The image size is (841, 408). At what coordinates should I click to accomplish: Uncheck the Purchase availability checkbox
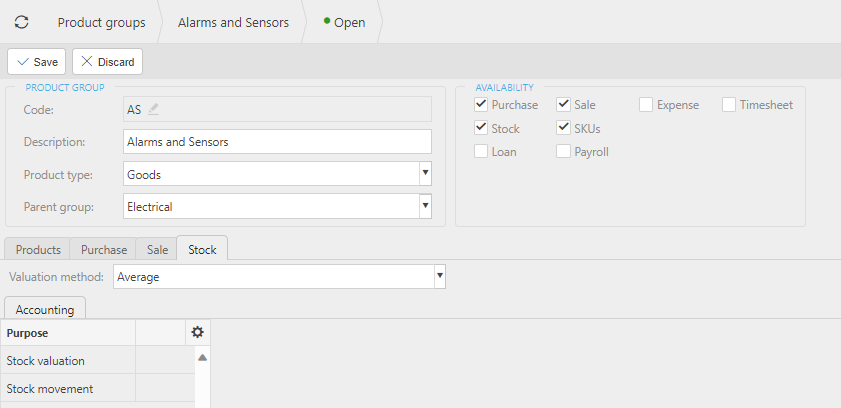point(482,104)
